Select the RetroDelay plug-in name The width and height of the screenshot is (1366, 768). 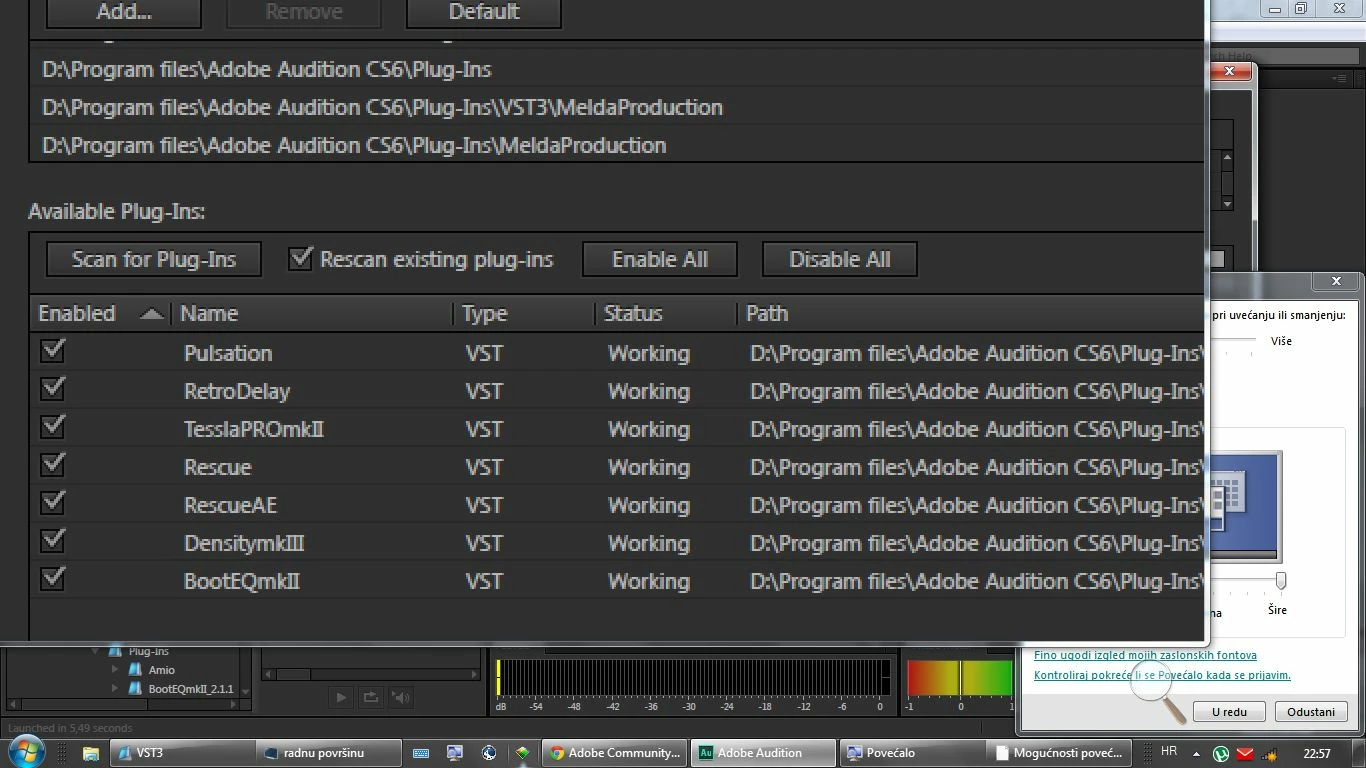237,391
